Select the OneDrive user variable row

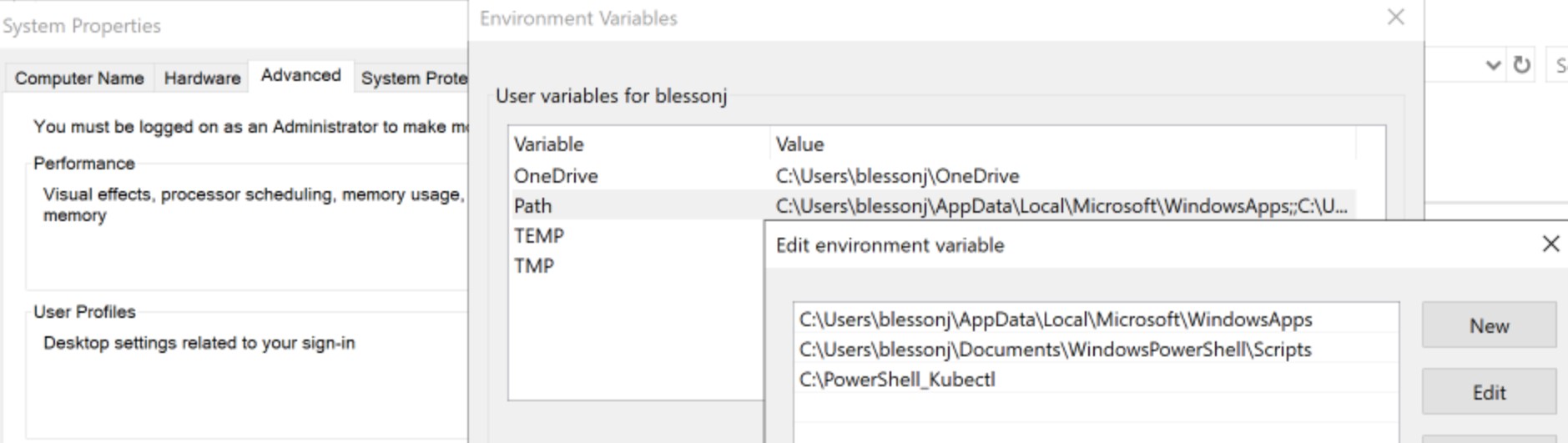556,176
